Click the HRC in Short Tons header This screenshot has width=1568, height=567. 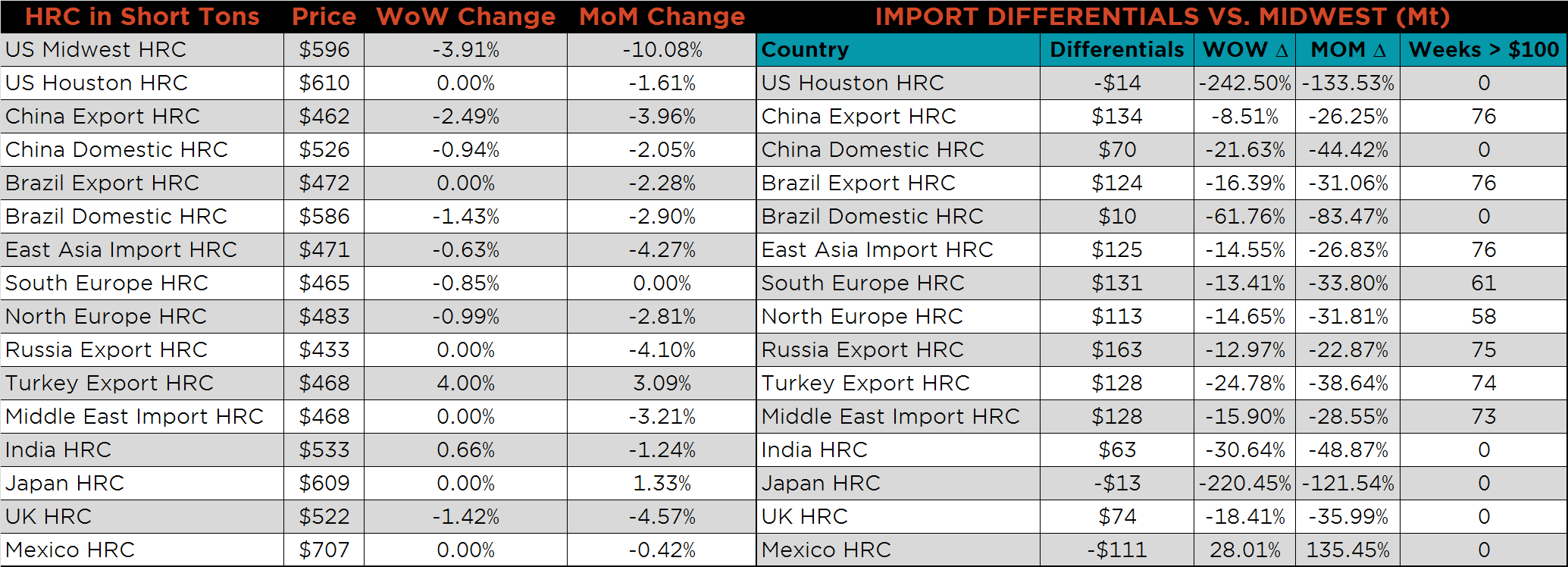click(x=142, y=17)
